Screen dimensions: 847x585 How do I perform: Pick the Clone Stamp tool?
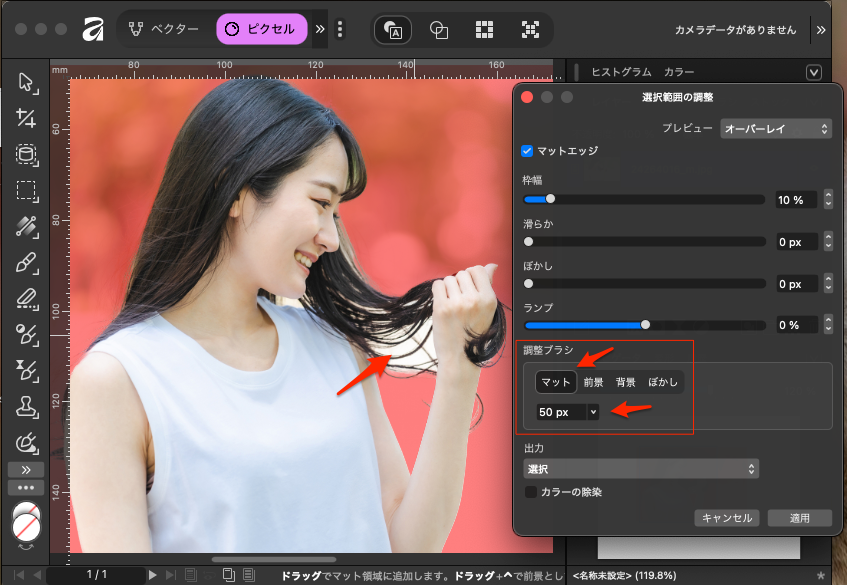point(27,406)
